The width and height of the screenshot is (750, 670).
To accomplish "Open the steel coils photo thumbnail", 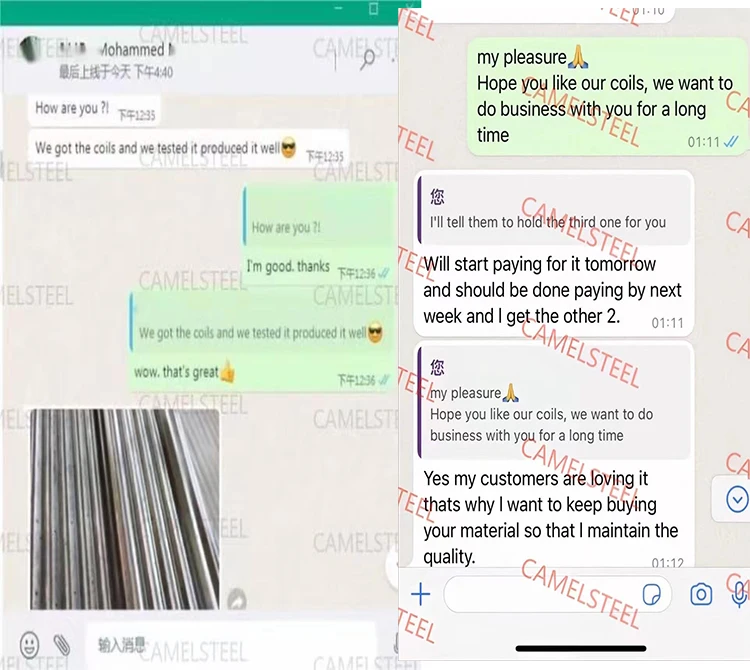I will 124,509.
